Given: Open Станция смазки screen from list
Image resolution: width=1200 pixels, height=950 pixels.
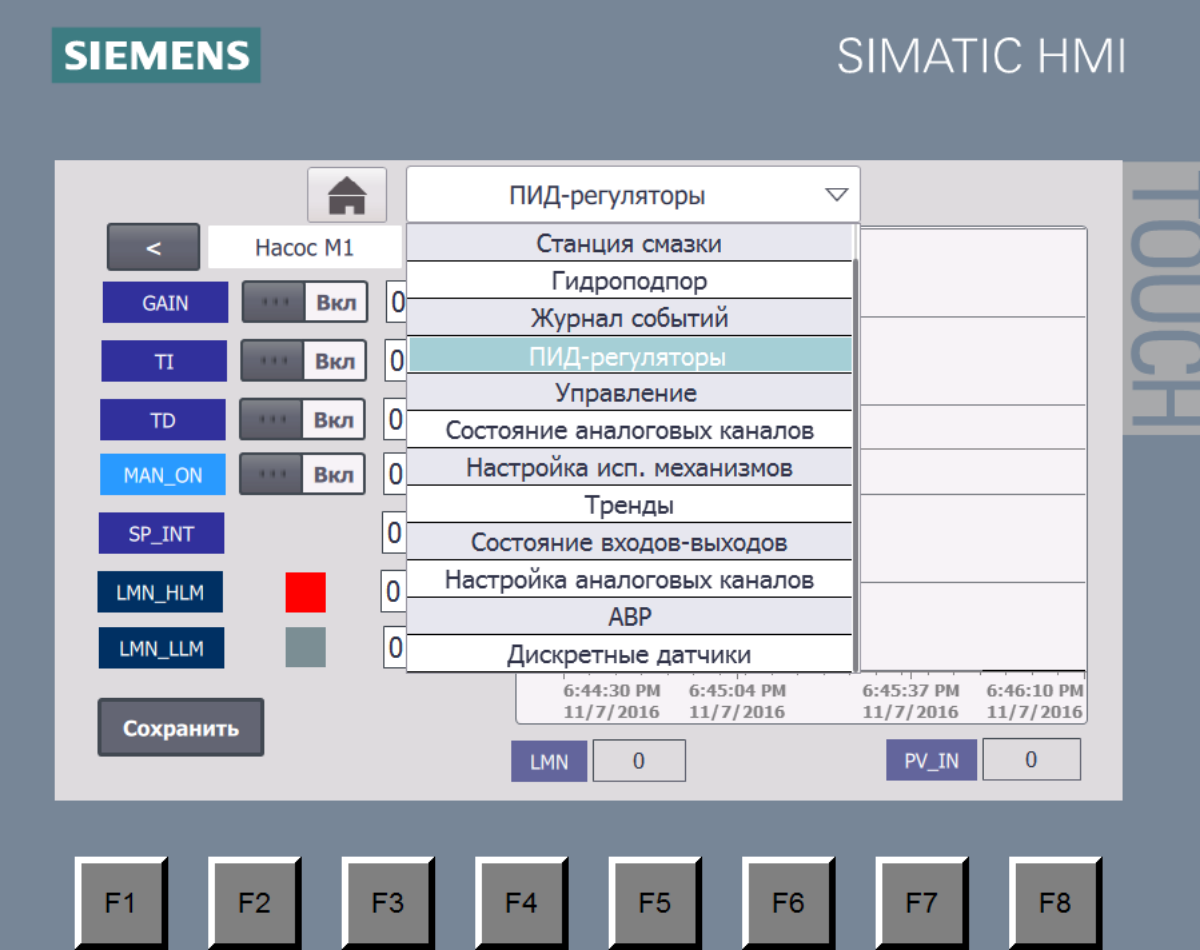Looking at the screenshot, I should (x=629, y=243).
